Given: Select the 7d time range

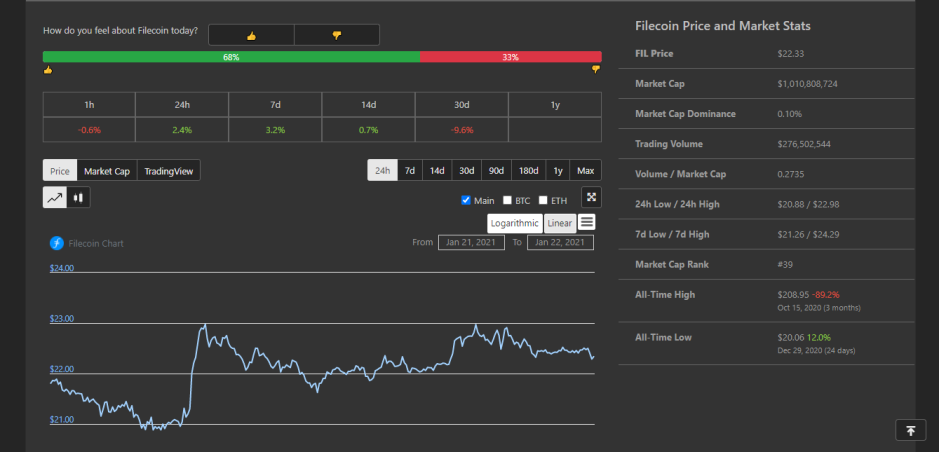Looking at the screenshot, I should 410,171.
